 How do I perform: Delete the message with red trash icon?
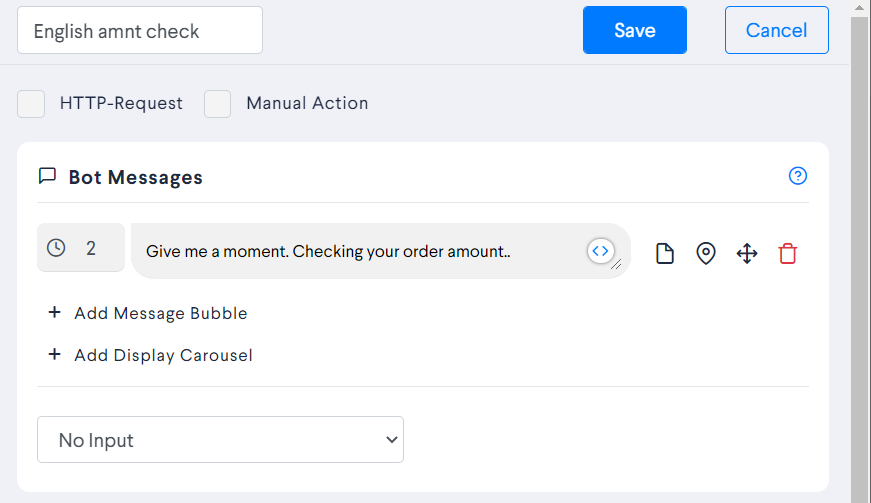[x=788, y=253]
